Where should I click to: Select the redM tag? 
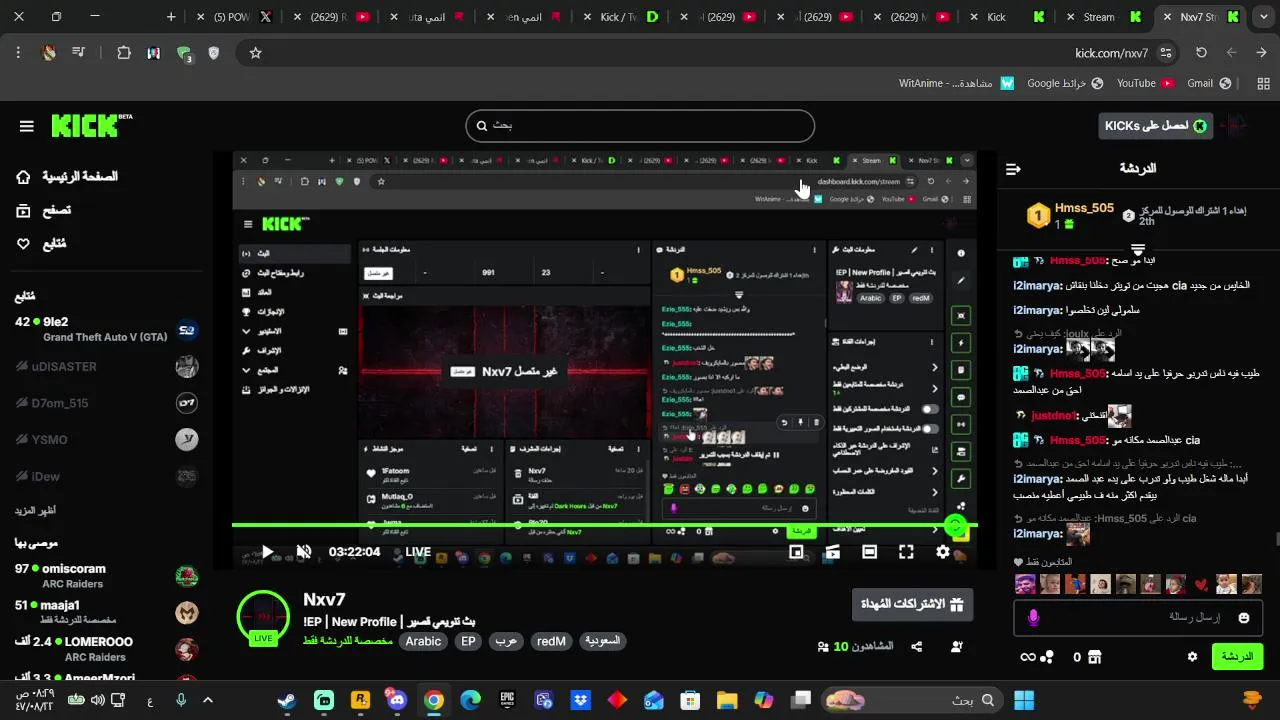(551, 641)
